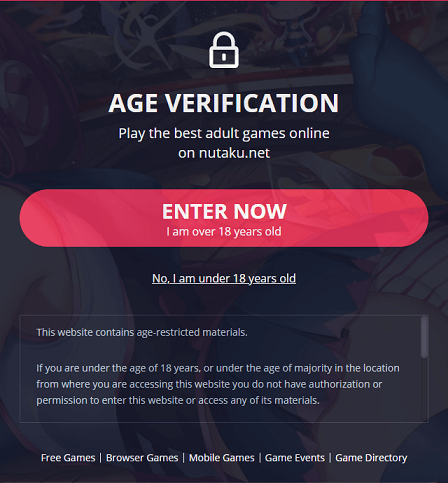Open the Free Games footer link
Viewport: 448px width, 483px height.
[68, 458]
